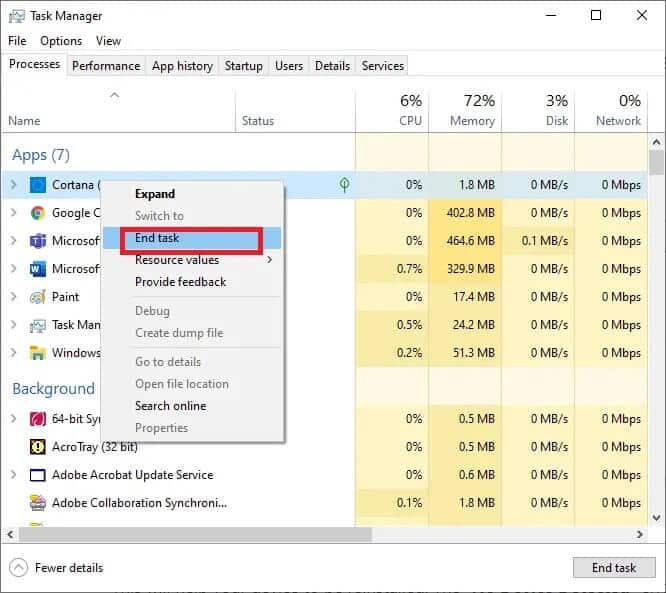The width and height of the screenshot is (666, 593).
Task: Open the View menu
Action: [x=108, y=41]
